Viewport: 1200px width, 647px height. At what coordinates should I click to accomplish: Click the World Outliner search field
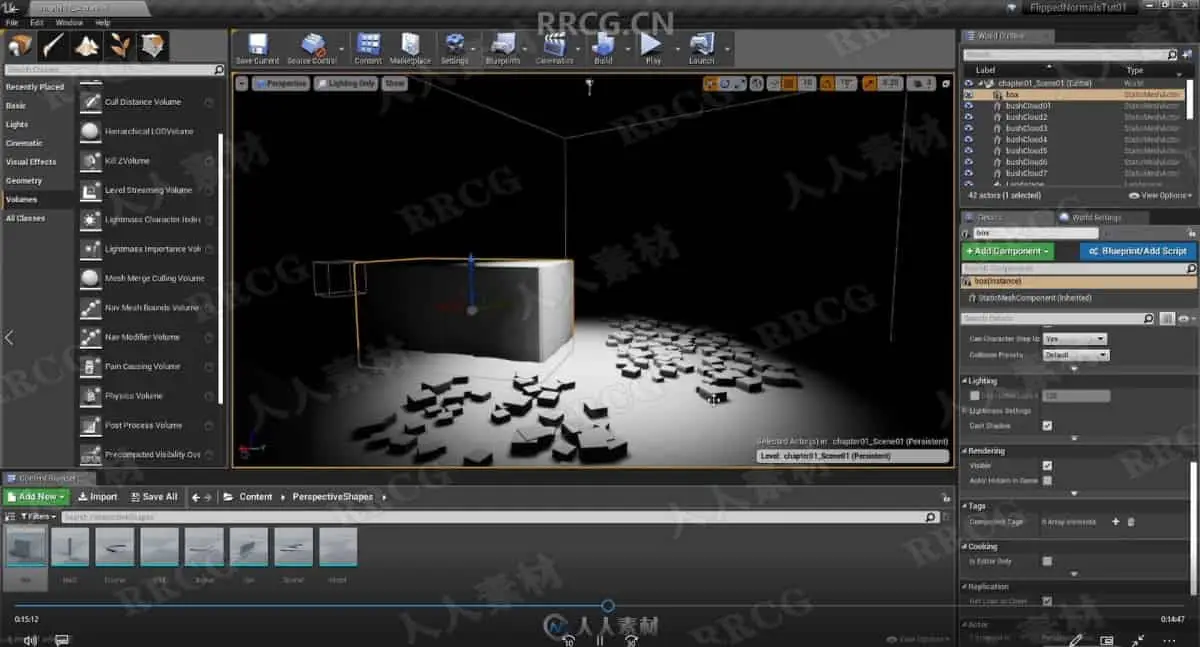[x=1072, y=54]
